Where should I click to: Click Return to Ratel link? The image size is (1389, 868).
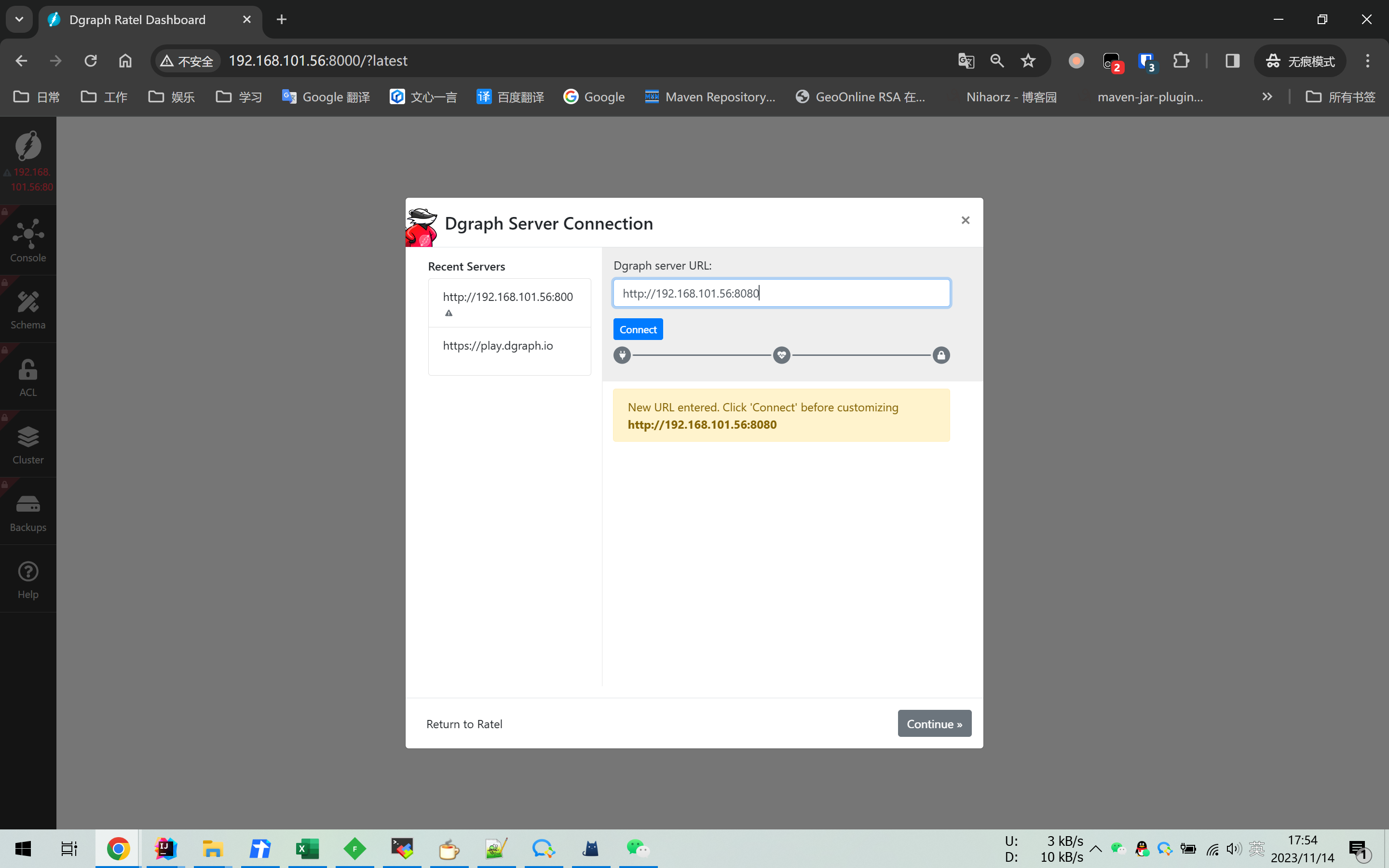[464, 724]
